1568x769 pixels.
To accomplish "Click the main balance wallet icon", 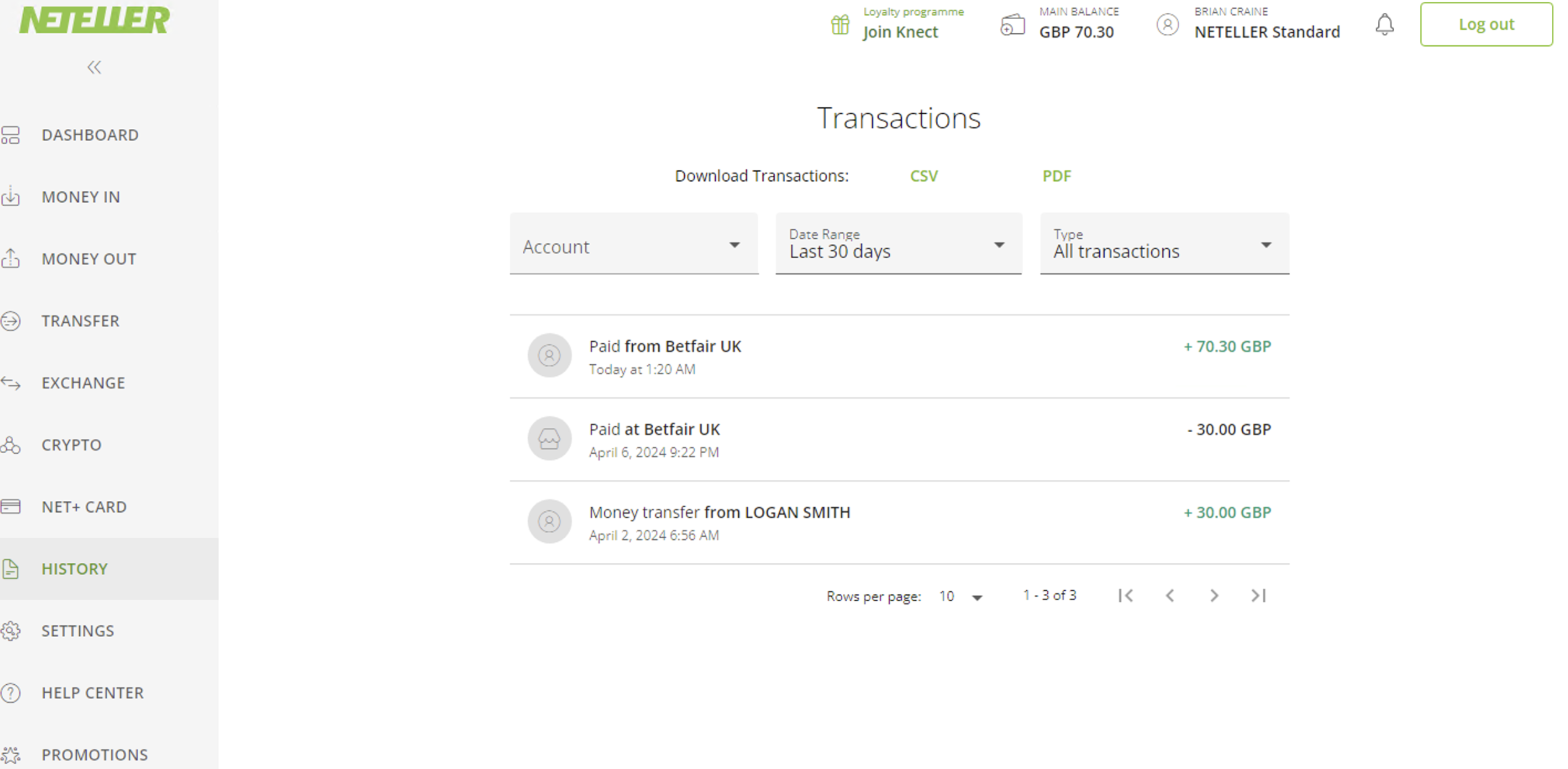I will click(x=1013, y=25).
